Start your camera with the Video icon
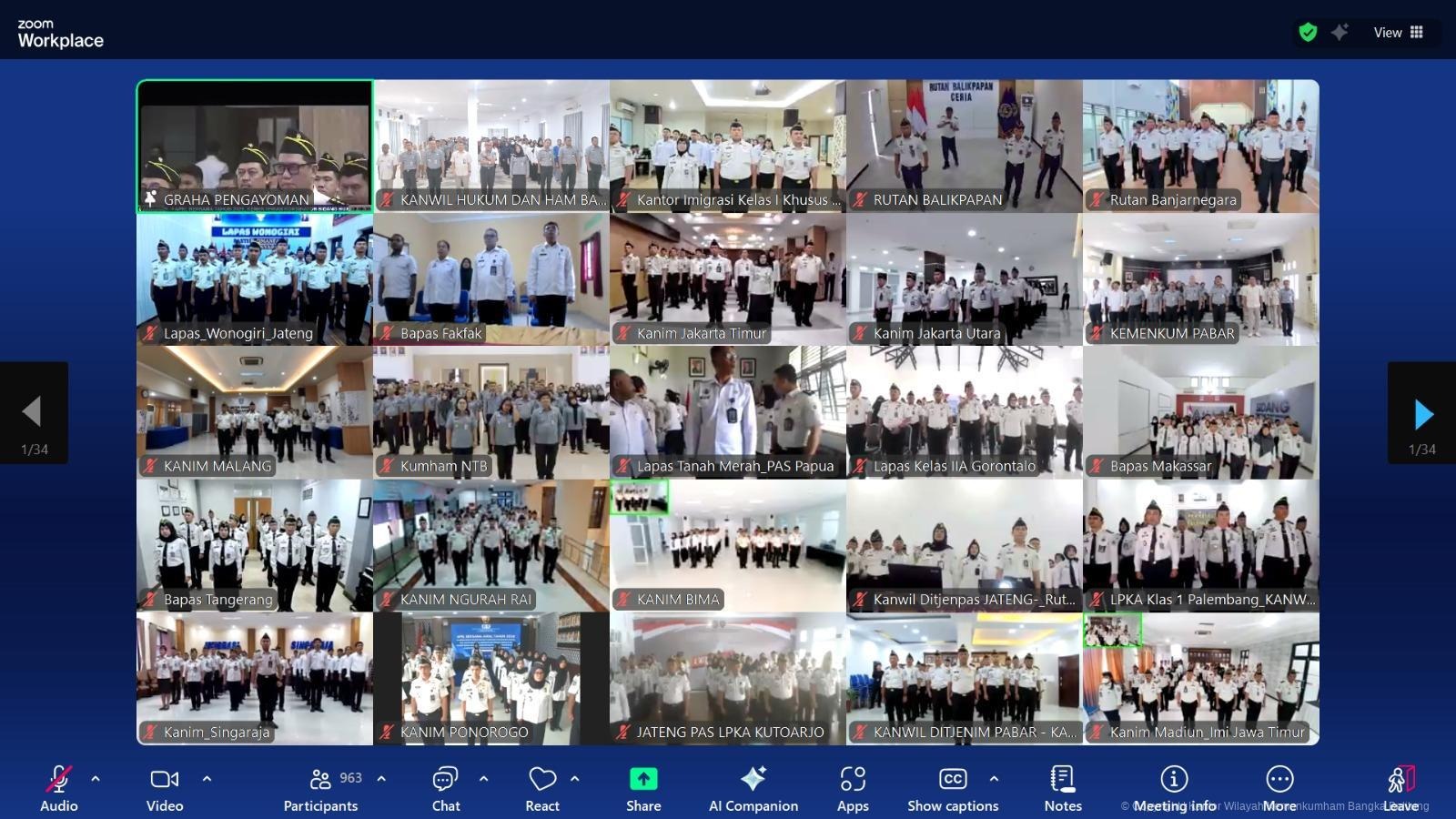Viewport: 1456px width, 819px height. 164,780
